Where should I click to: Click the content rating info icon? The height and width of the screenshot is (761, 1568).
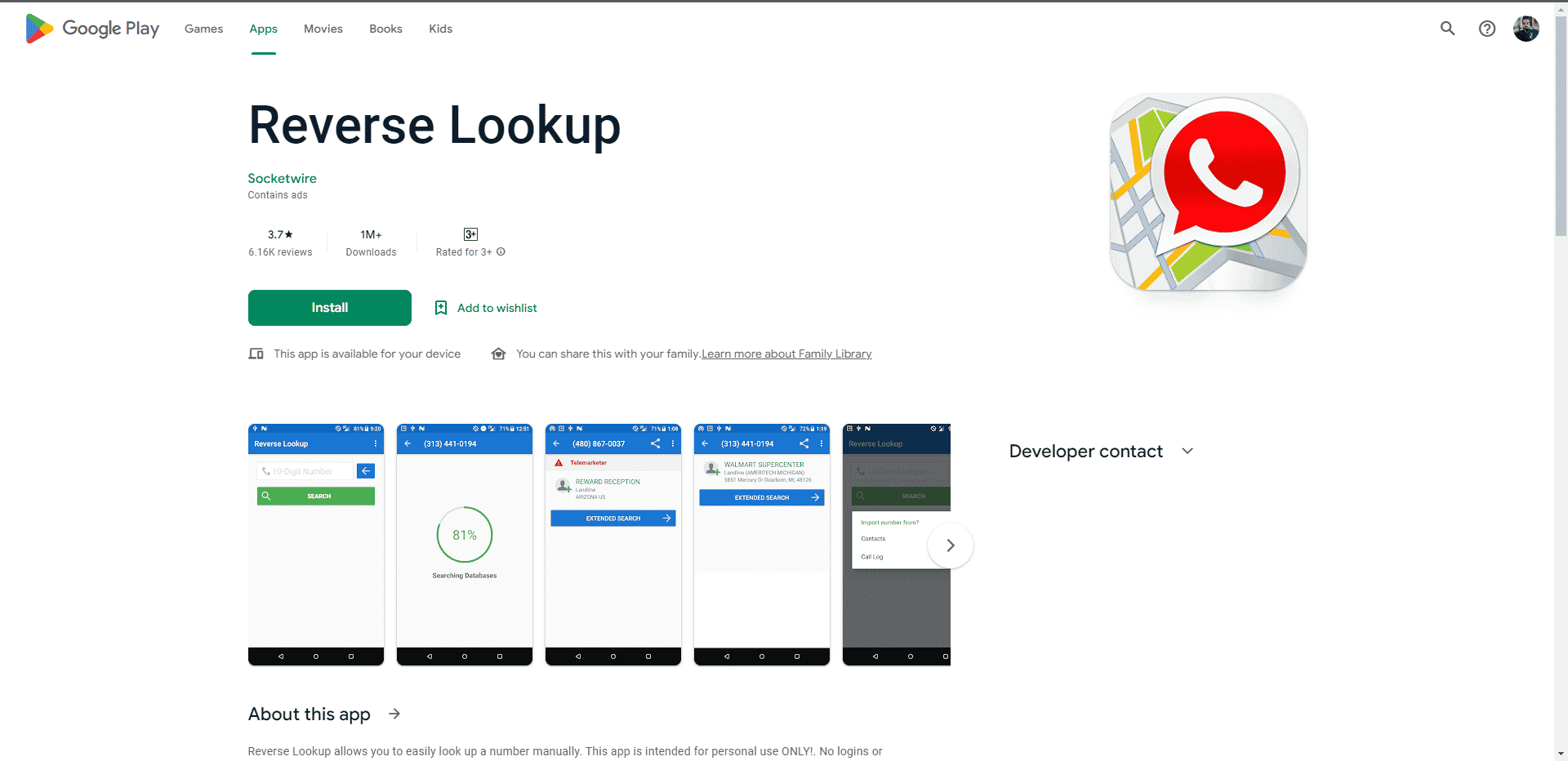501,251
